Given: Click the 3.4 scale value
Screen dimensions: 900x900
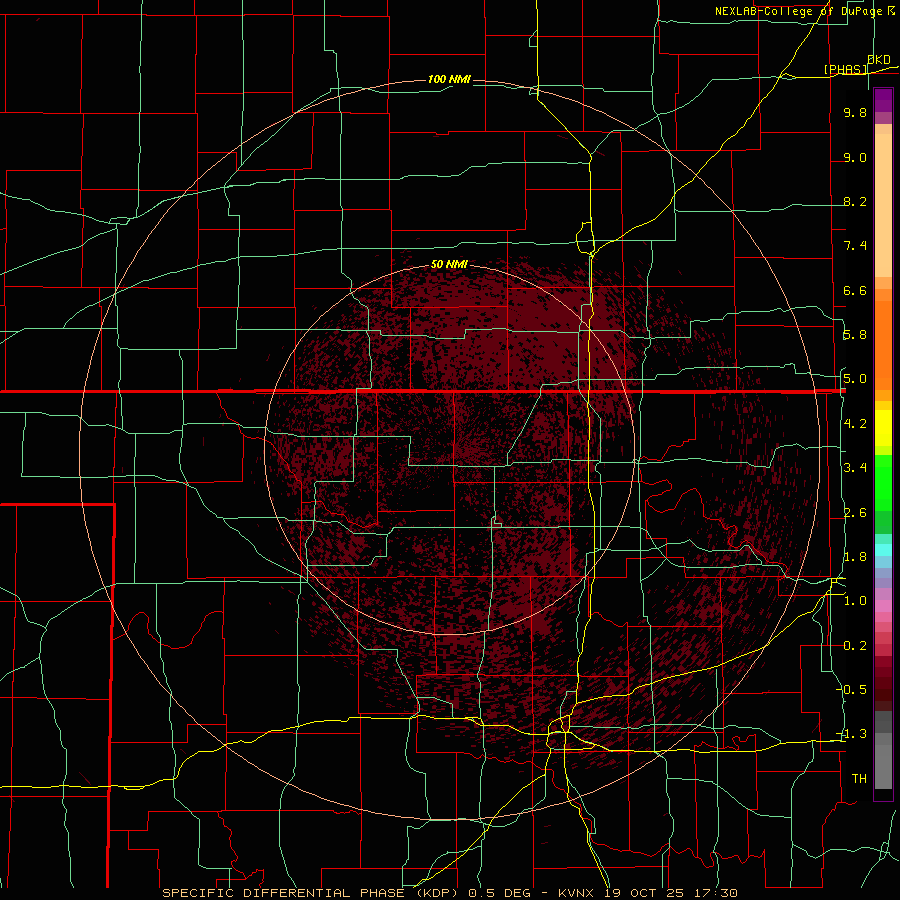Looking at the screenshot, I should pos(855,468).
